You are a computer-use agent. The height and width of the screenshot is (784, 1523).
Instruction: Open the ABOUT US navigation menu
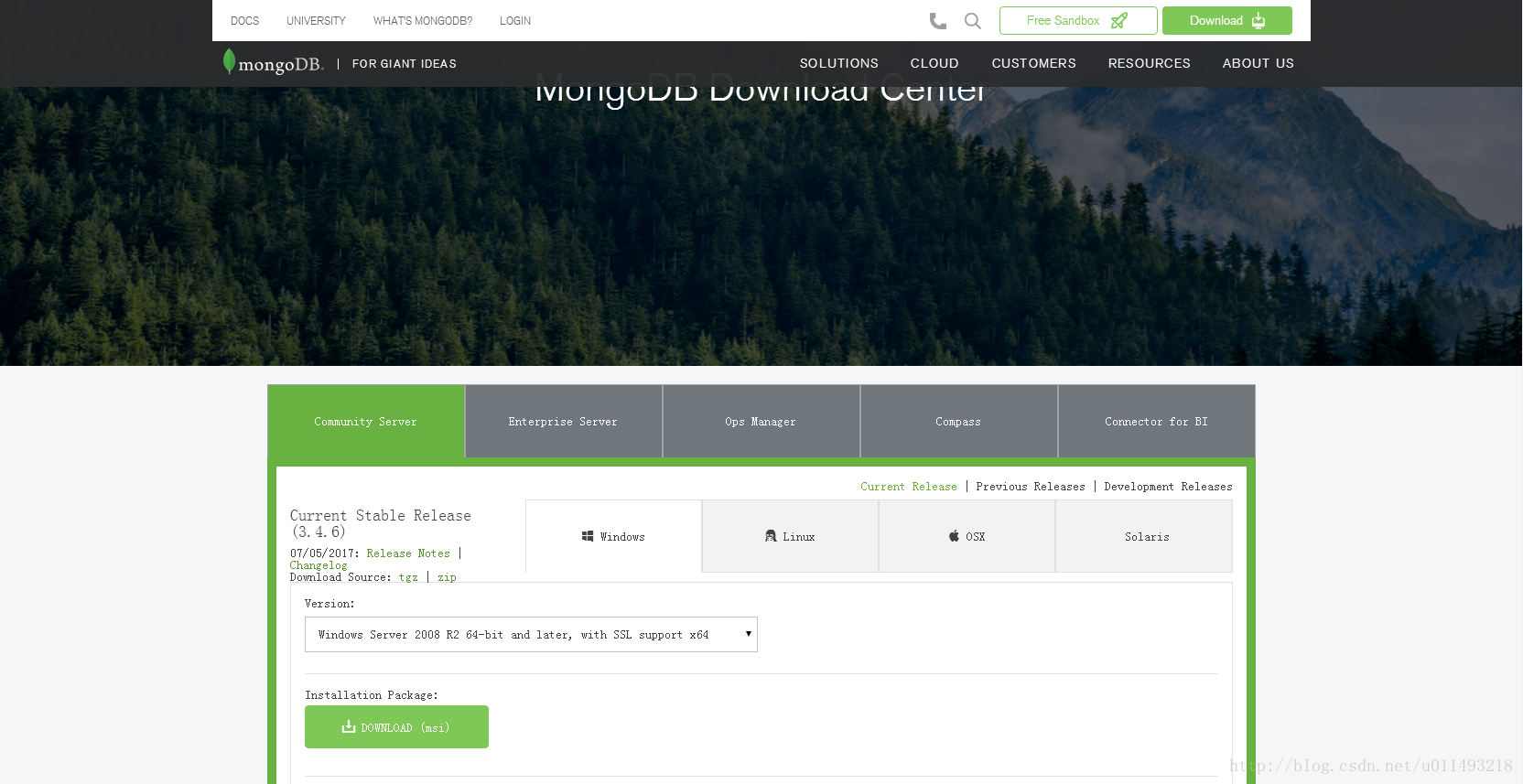[x=1258, y=63]
